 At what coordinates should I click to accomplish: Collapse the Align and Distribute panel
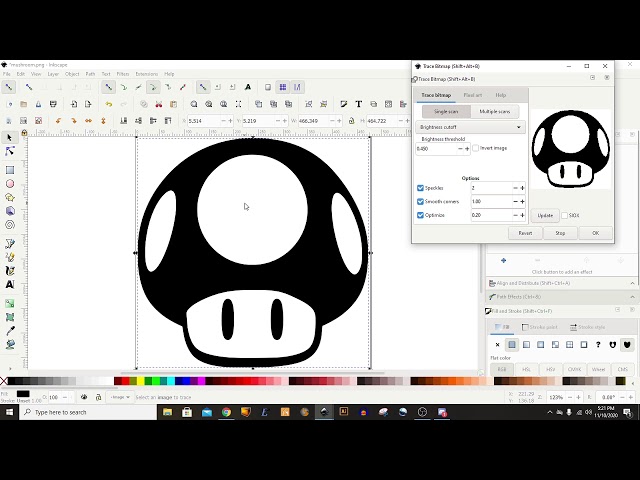coord(632,283)
